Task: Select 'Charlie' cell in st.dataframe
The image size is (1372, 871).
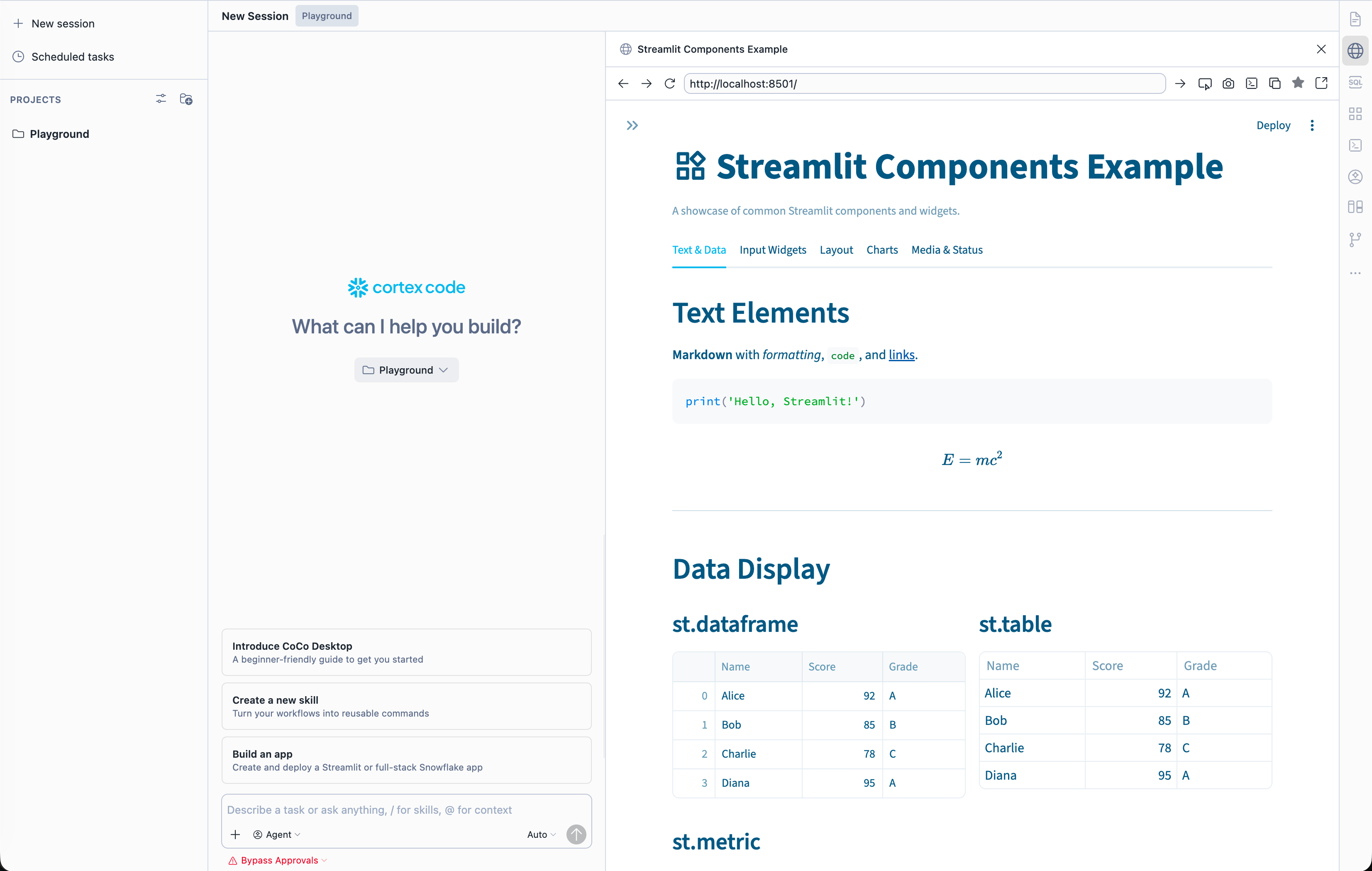Action: [x=758, y=754]
